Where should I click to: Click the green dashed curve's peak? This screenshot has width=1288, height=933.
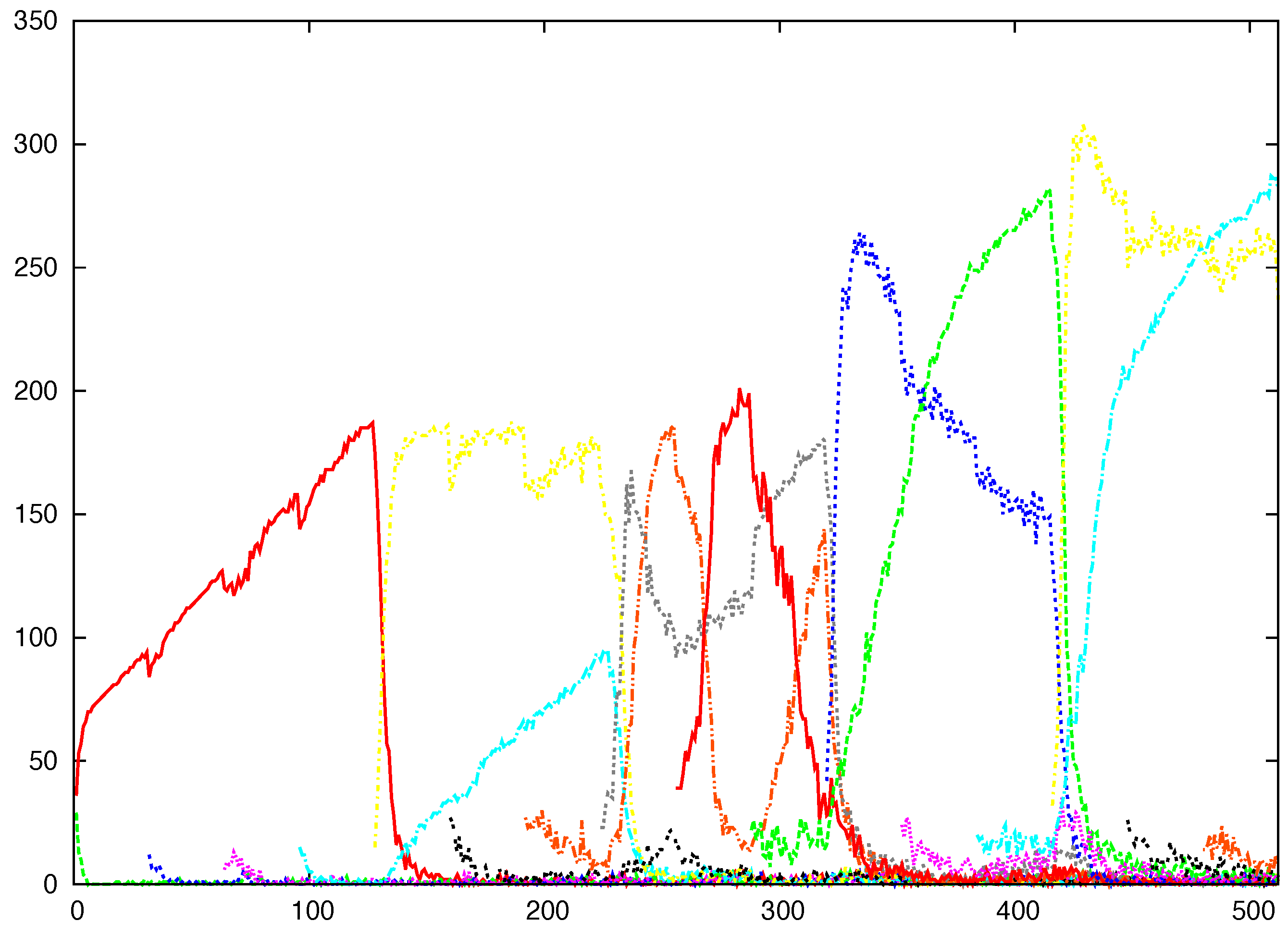1050,191
